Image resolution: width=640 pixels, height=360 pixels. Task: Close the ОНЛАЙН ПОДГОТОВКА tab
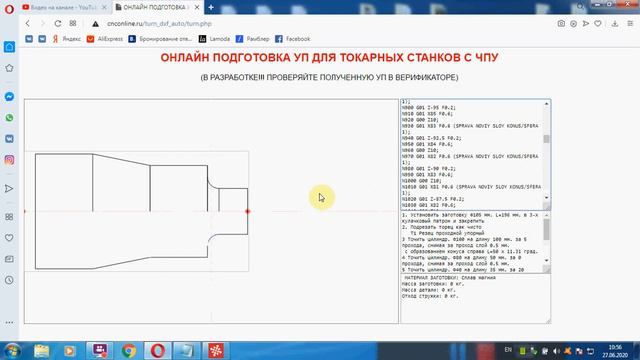point(197,7)
